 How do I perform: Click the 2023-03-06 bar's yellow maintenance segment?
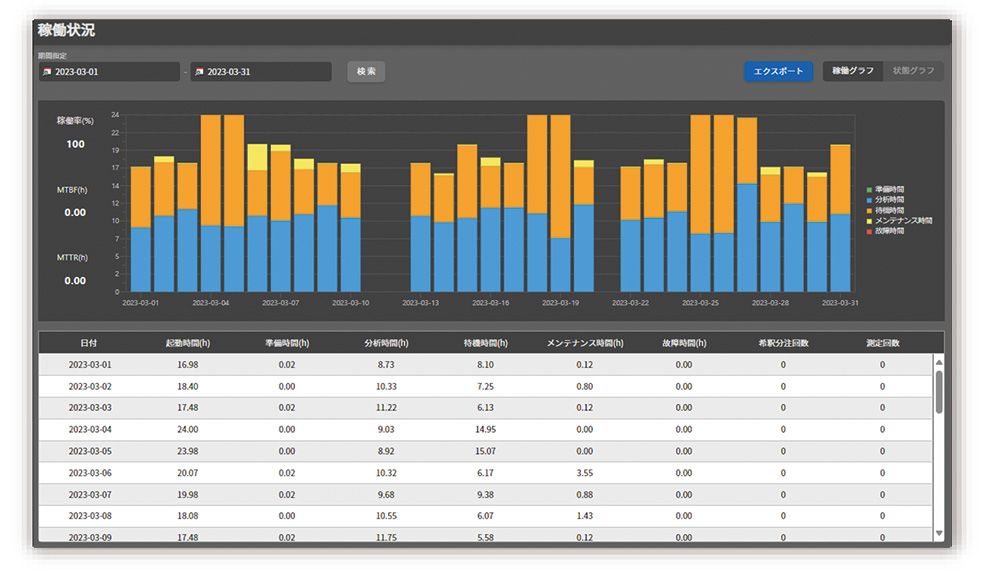(257, 157)
